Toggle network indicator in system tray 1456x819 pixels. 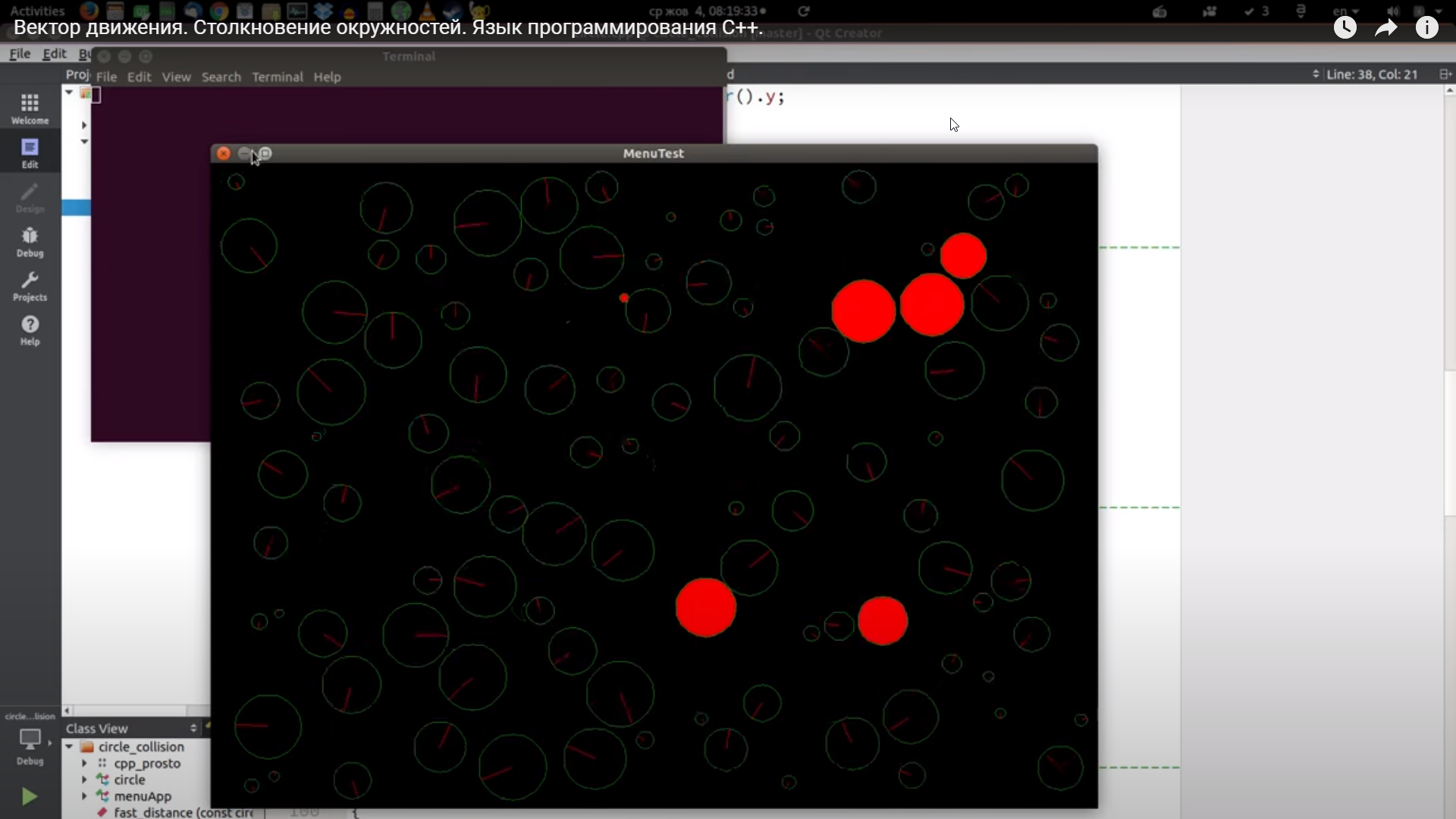1210,11
